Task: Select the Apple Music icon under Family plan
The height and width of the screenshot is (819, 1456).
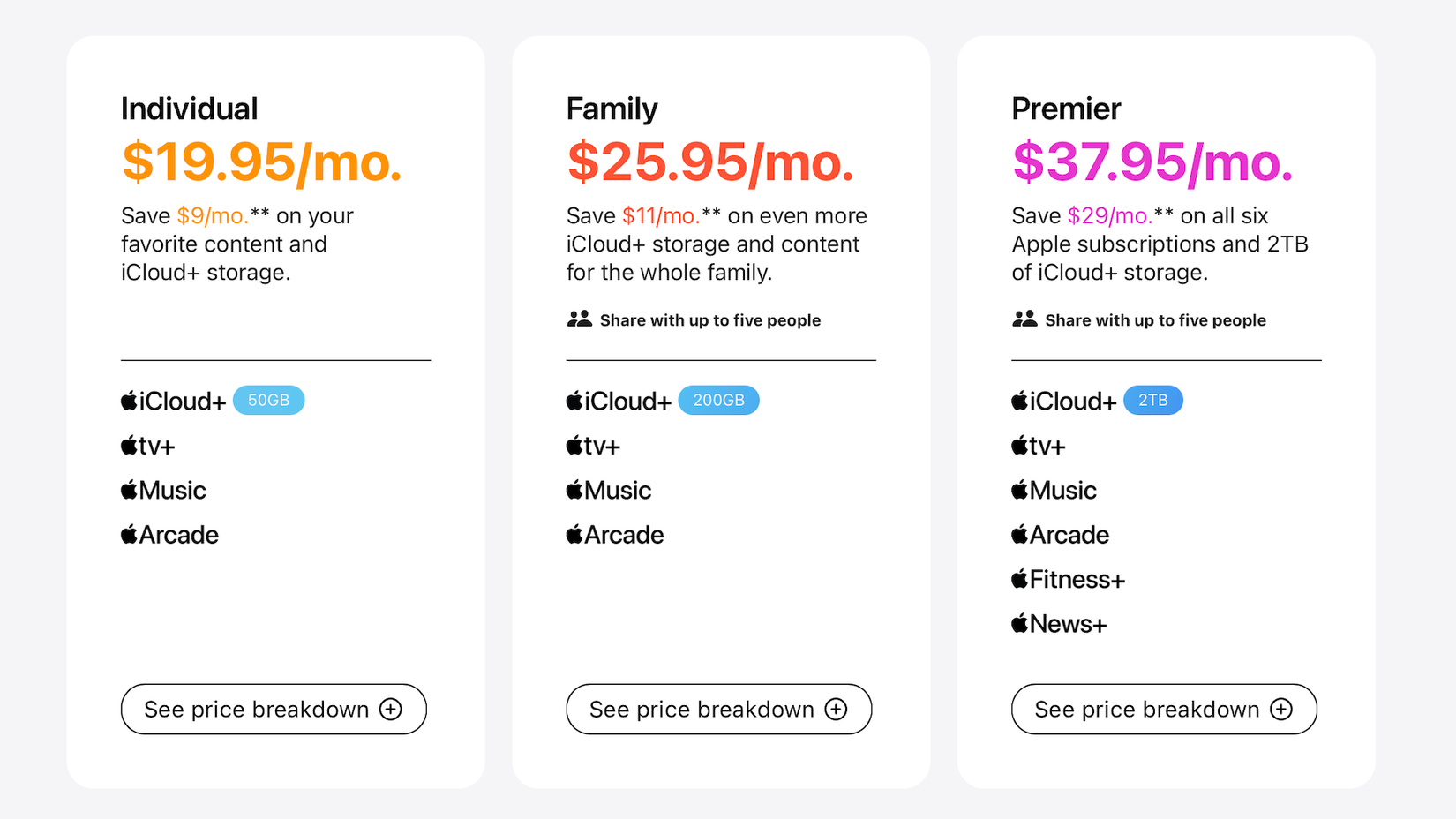Action: coord(574,490)
